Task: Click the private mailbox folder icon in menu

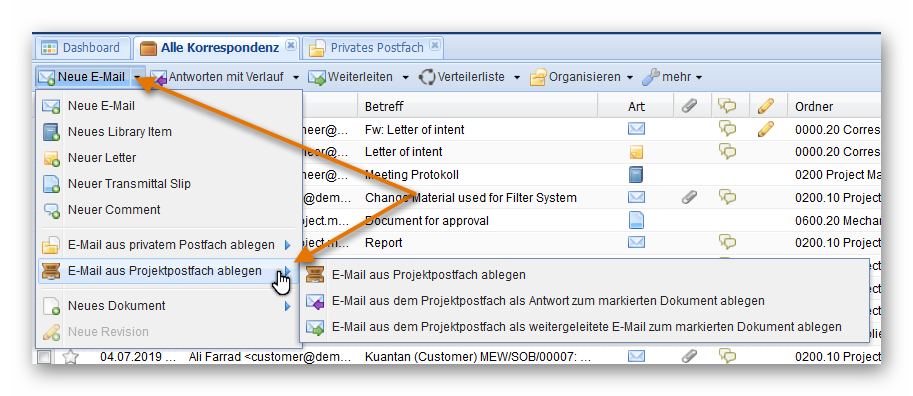Action: click(x=51, y=245)
